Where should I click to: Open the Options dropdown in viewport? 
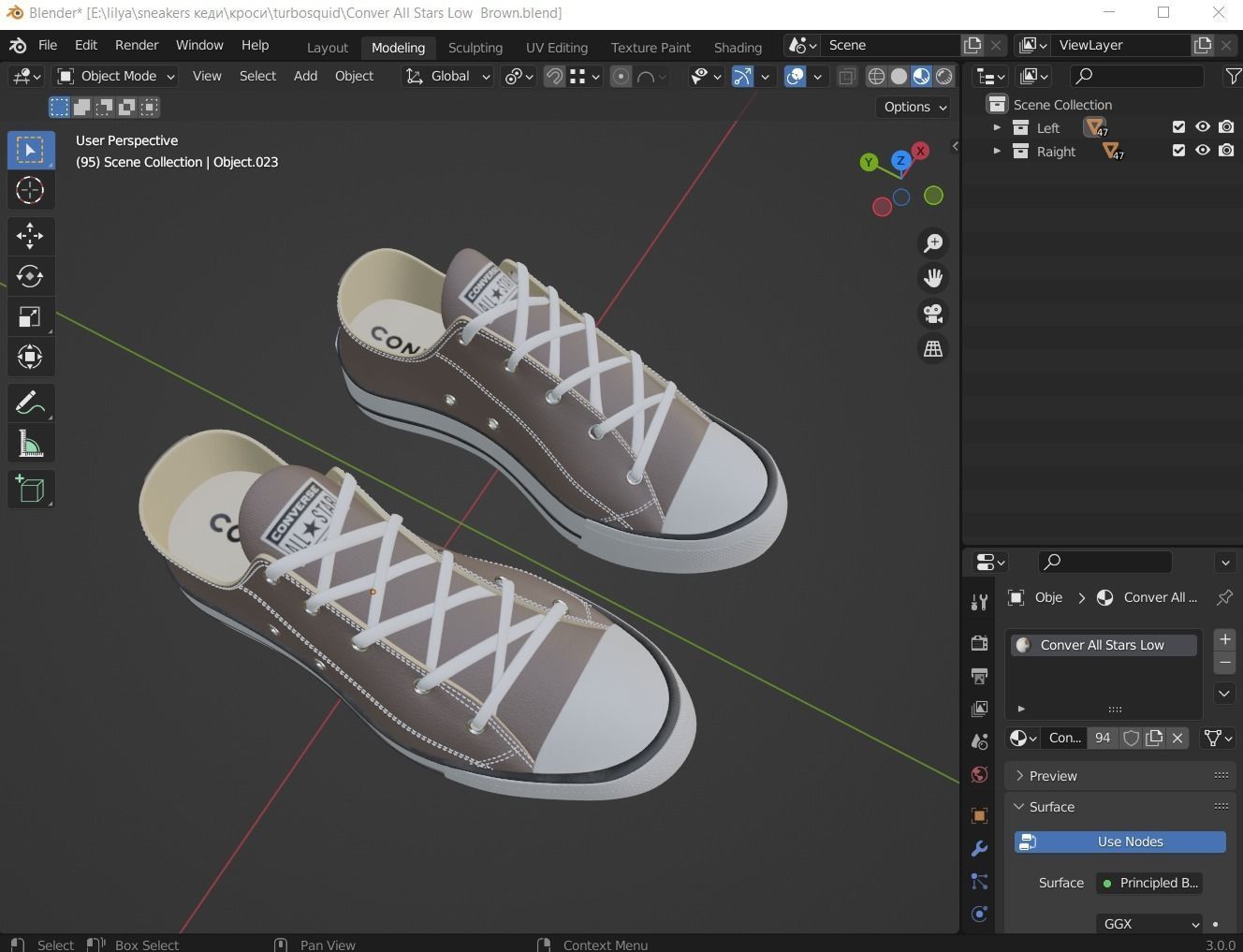coord(914,107)
